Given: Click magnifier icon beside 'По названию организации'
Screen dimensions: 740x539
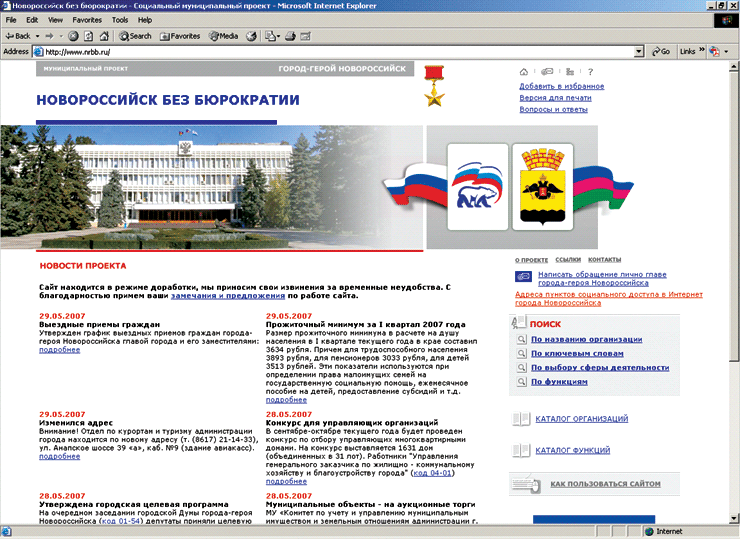Looking at the screenshot, I should [521, 339].
